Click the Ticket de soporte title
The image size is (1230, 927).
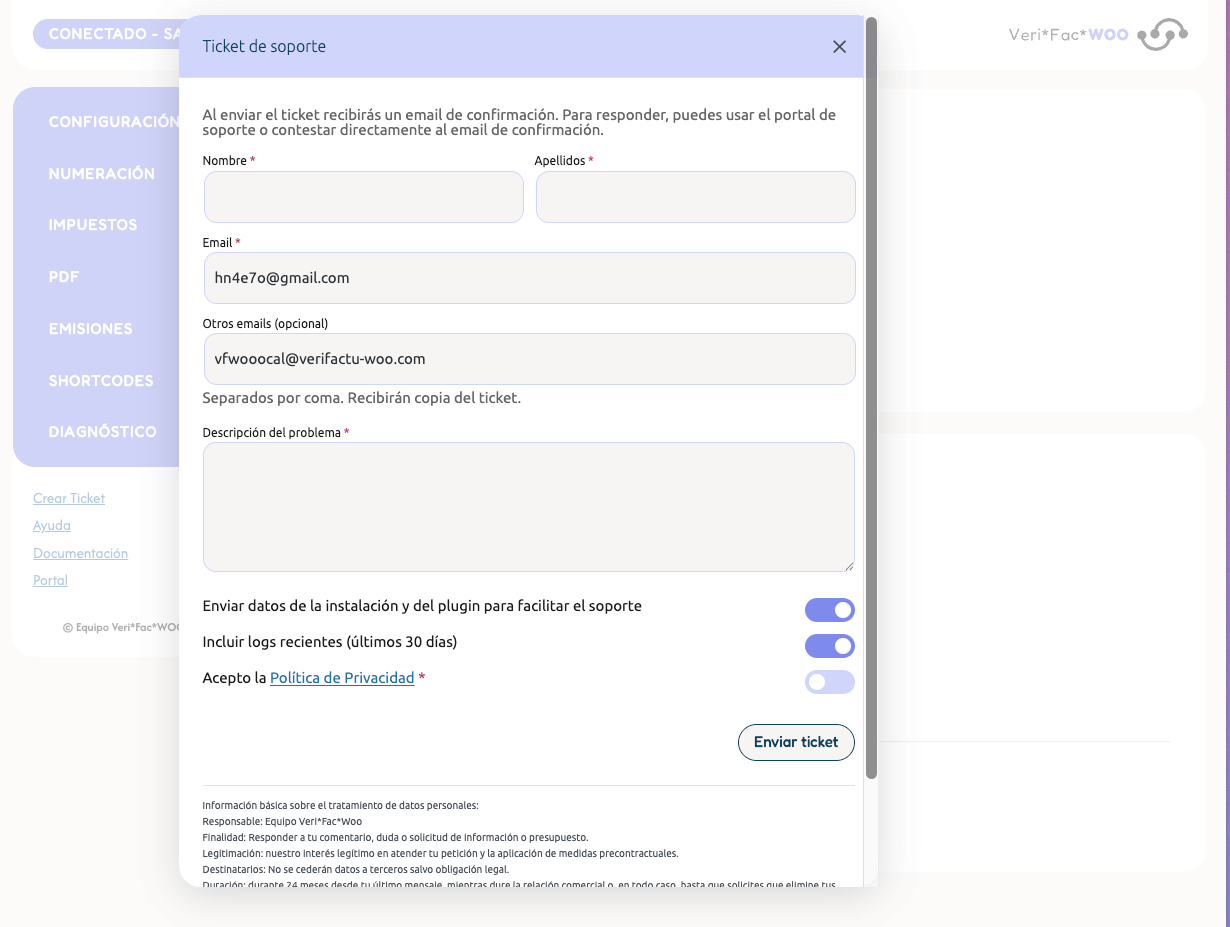click(264, 46)
